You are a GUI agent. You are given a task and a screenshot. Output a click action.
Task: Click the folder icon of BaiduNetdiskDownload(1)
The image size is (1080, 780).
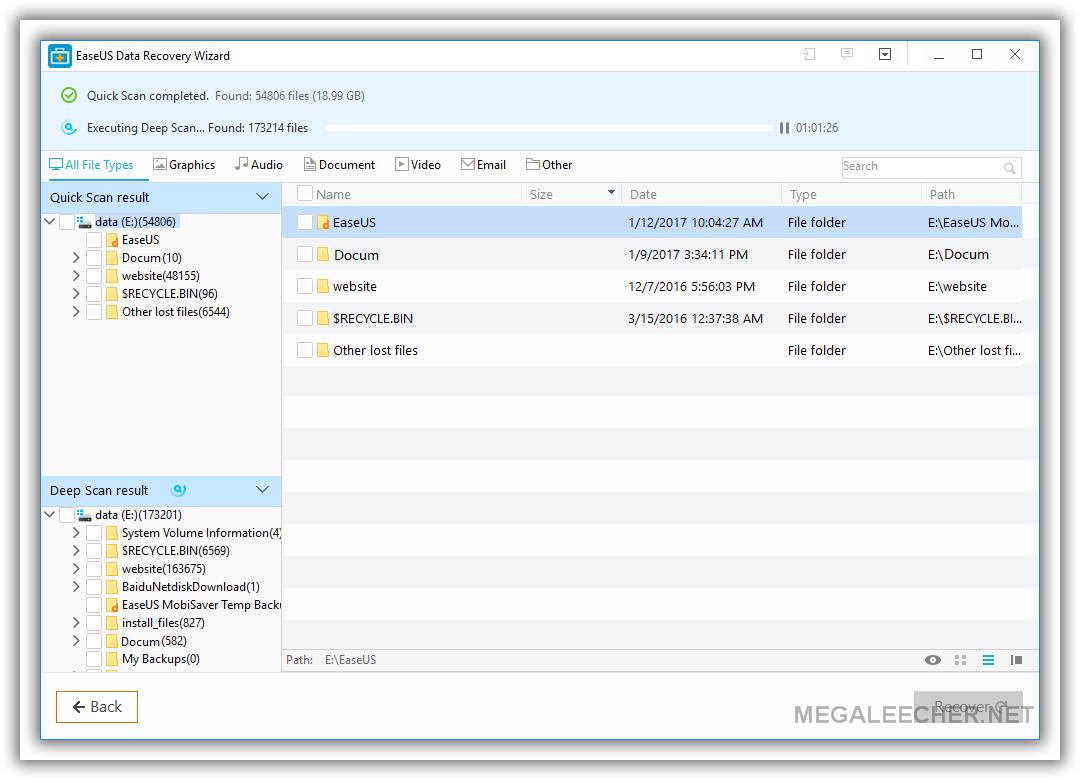112,587
